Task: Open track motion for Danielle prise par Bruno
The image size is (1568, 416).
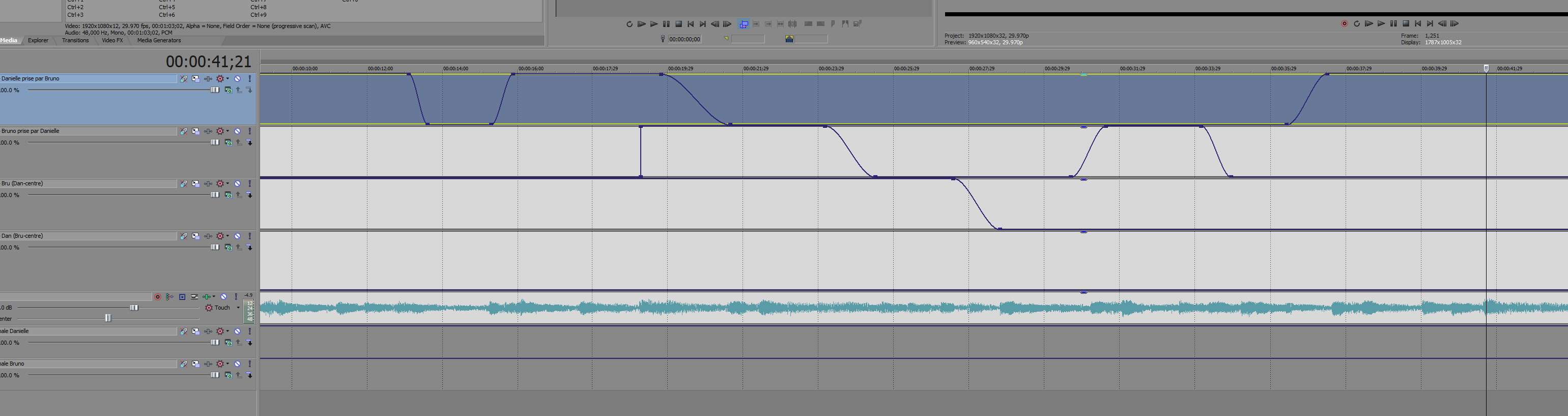Action: 196,78
